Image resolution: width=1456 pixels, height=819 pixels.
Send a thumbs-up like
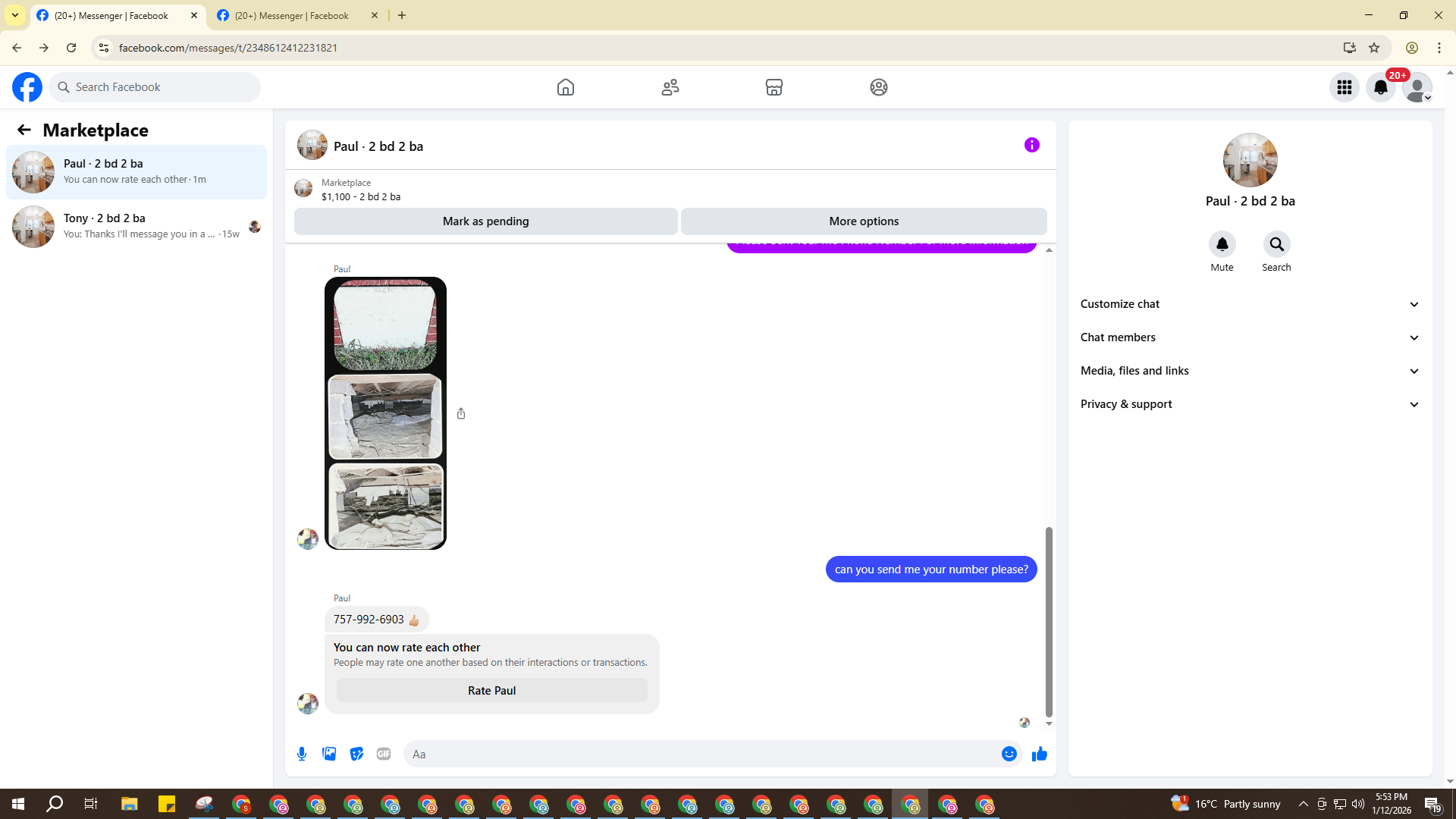tap(1039, 754)
